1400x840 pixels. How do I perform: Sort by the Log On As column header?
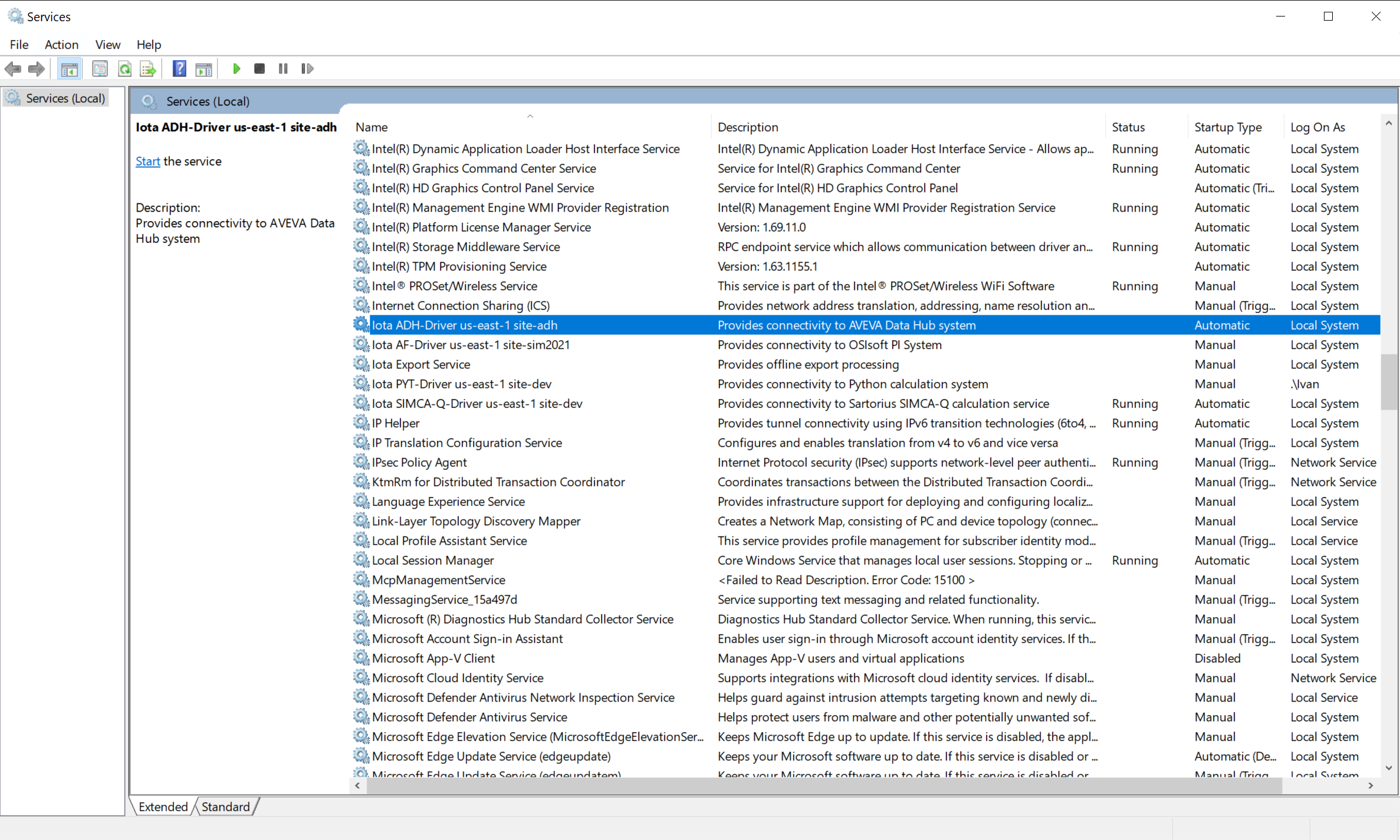pyautogui.click(x=1333, y=127)
